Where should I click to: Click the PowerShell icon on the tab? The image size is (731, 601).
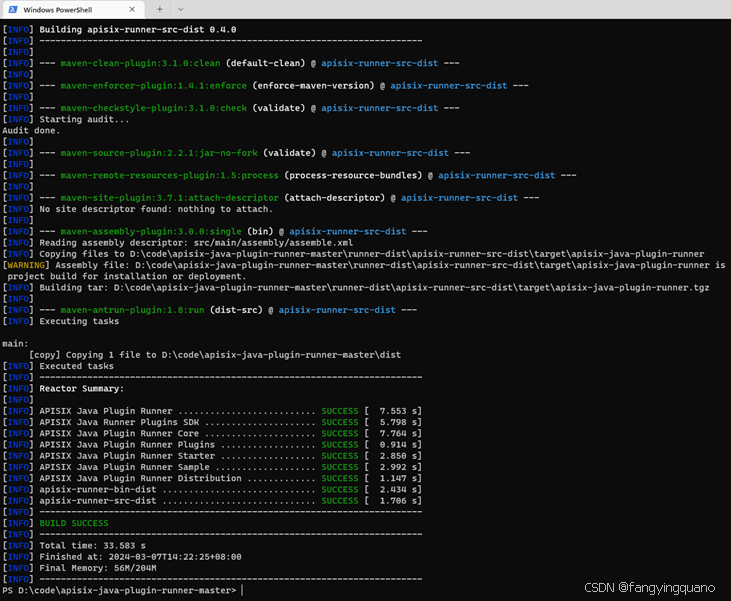13,9
